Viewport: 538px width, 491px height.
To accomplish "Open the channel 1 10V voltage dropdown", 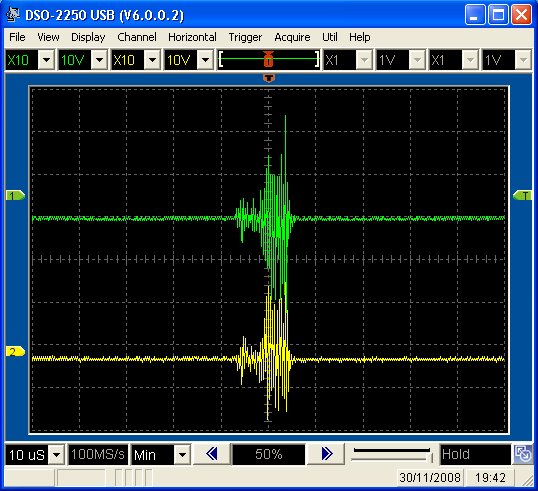I will pos(100,60).
